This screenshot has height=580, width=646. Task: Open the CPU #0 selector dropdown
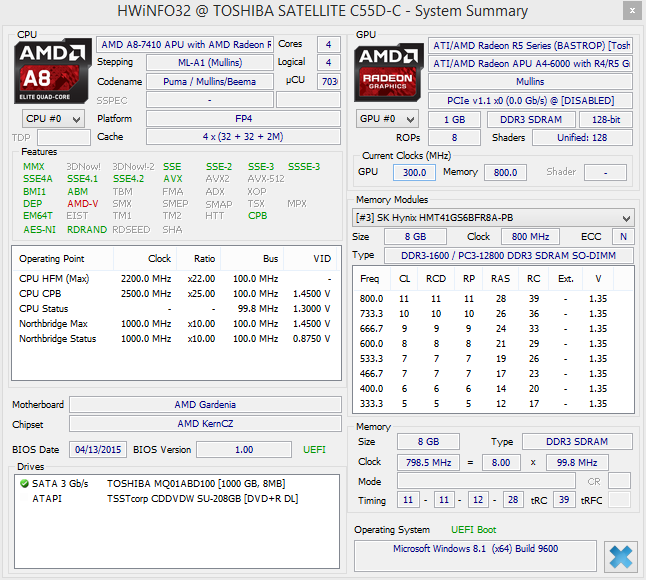(x=53, y=119)
